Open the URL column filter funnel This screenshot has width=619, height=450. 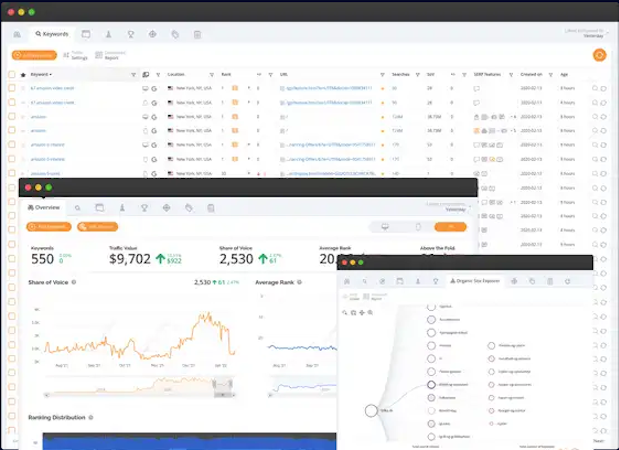pyautogui.click(x=382, y=75)
